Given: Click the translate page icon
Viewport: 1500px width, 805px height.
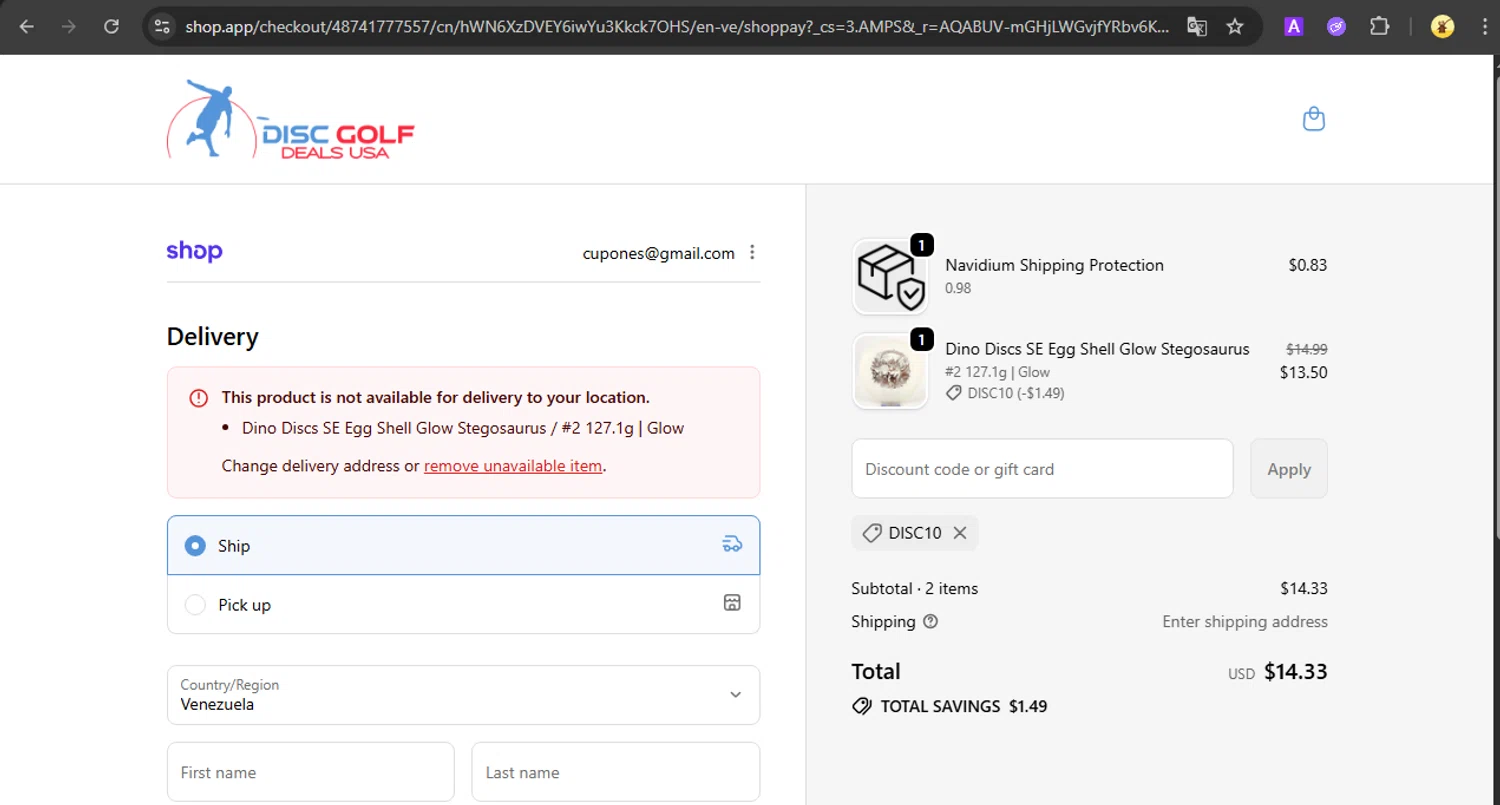Looking at the screenshot, I should [1196, 27].
